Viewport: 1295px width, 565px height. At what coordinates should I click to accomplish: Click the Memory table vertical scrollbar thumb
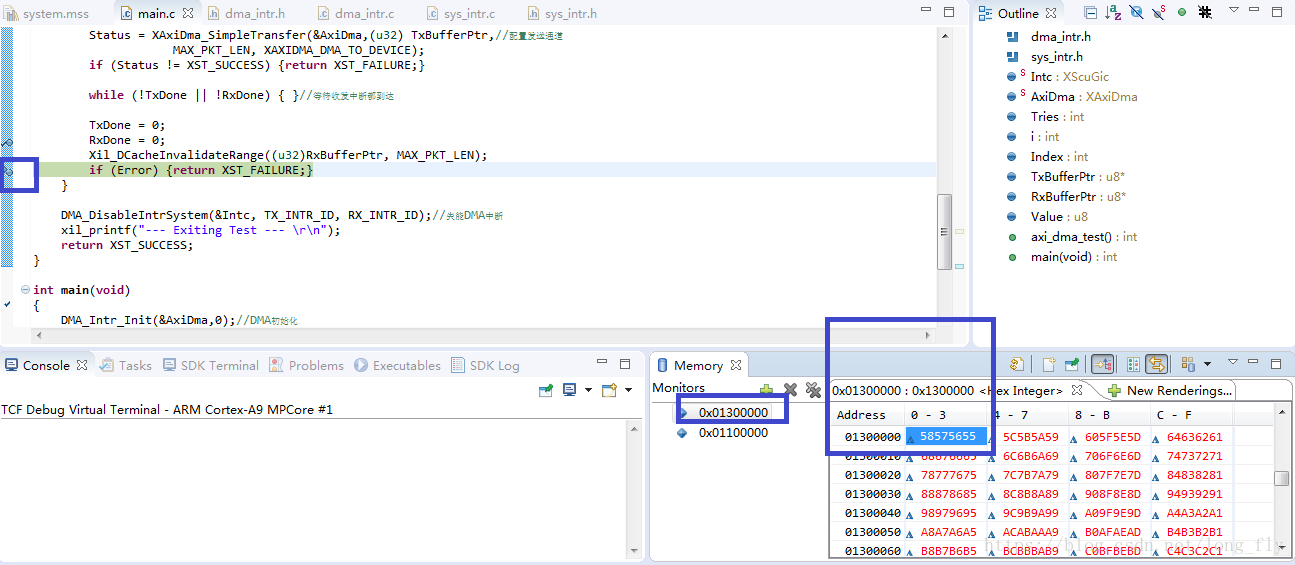1281,477
